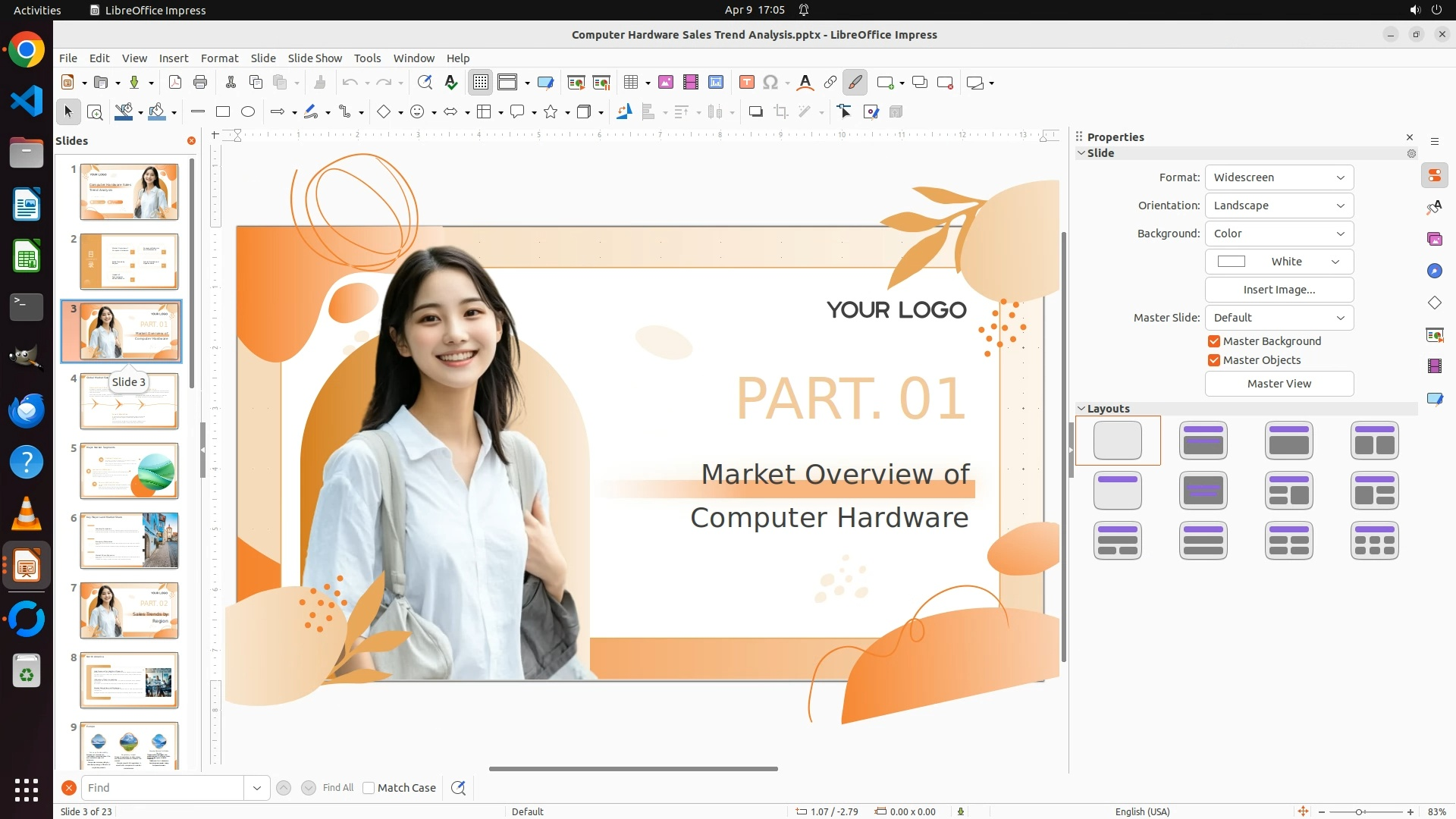The image size is (1456, 819).
Task: Toggle the Shadow toolbar icon
Action: click(x=755, y=112)
